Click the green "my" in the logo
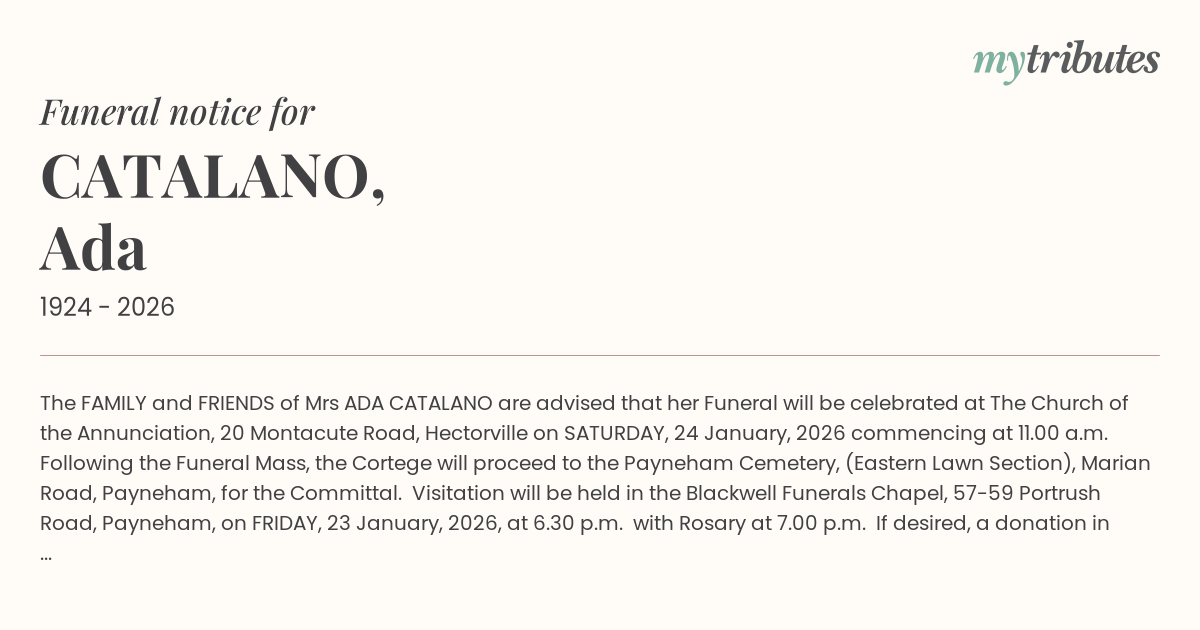Screen dimensions: 1200x630 [x=998, y=62]
